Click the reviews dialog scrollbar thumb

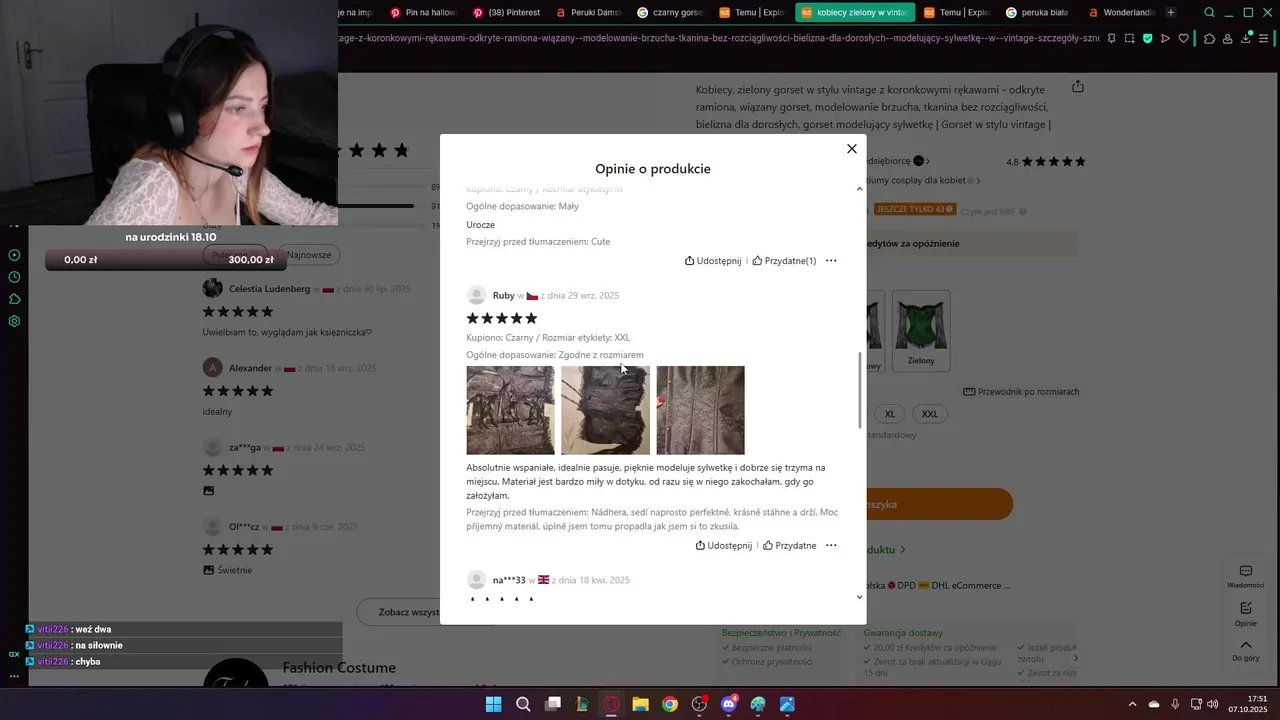point(860,390)
